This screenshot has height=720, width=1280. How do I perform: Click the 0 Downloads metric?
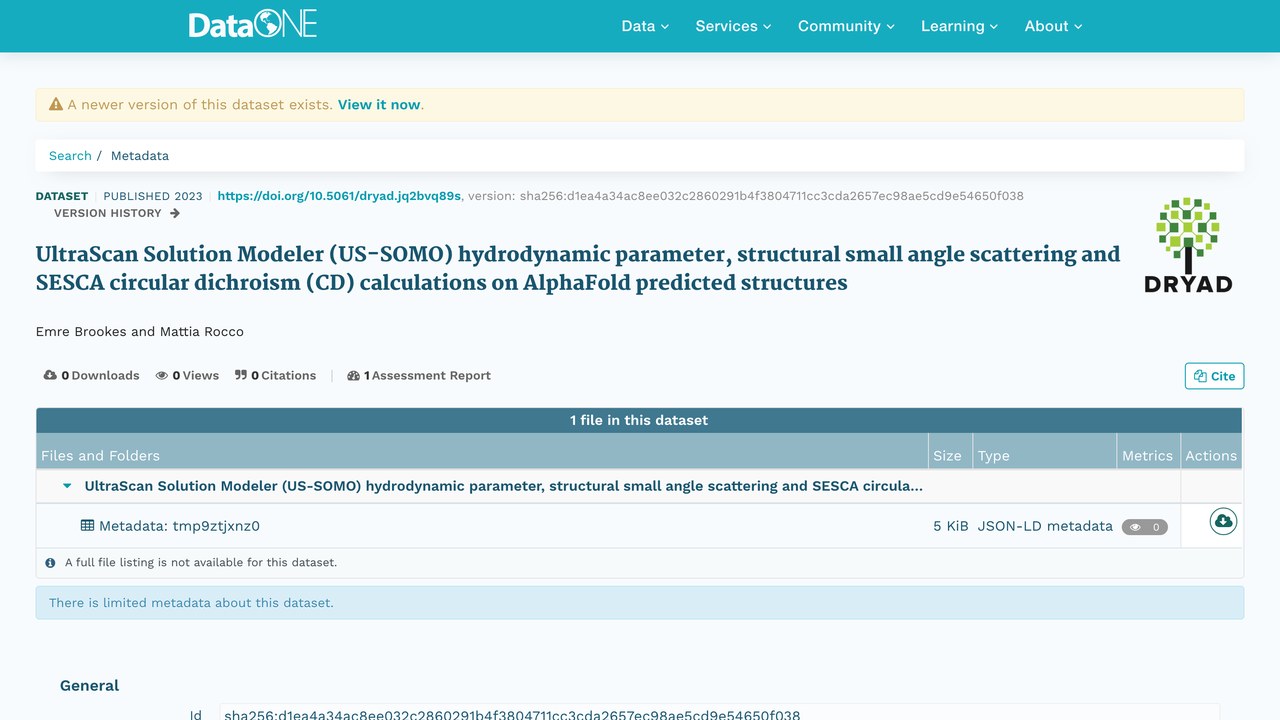91,376
